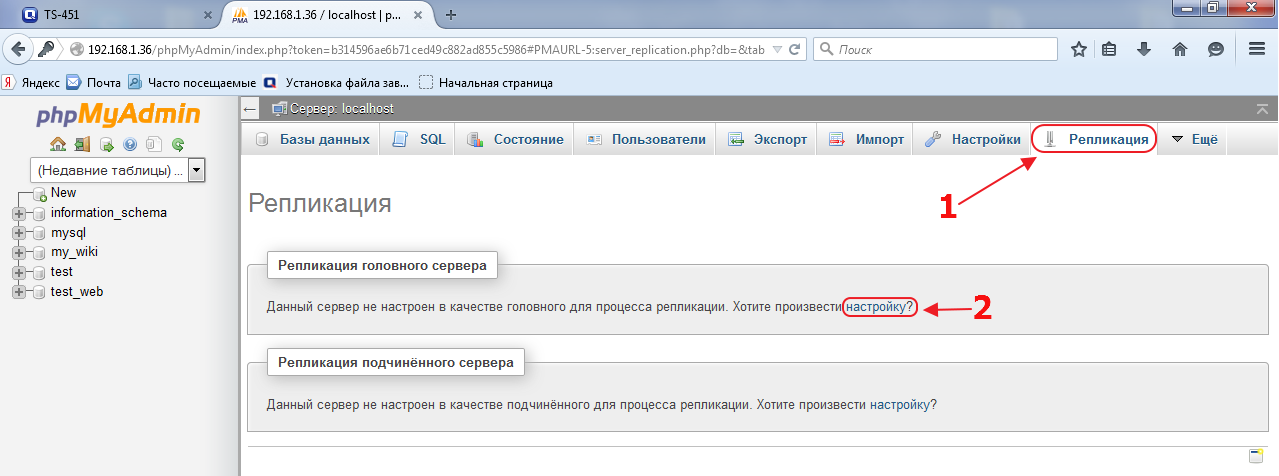
Task: Click the page-related links icon at bottom right
Action: (1255, 456)
